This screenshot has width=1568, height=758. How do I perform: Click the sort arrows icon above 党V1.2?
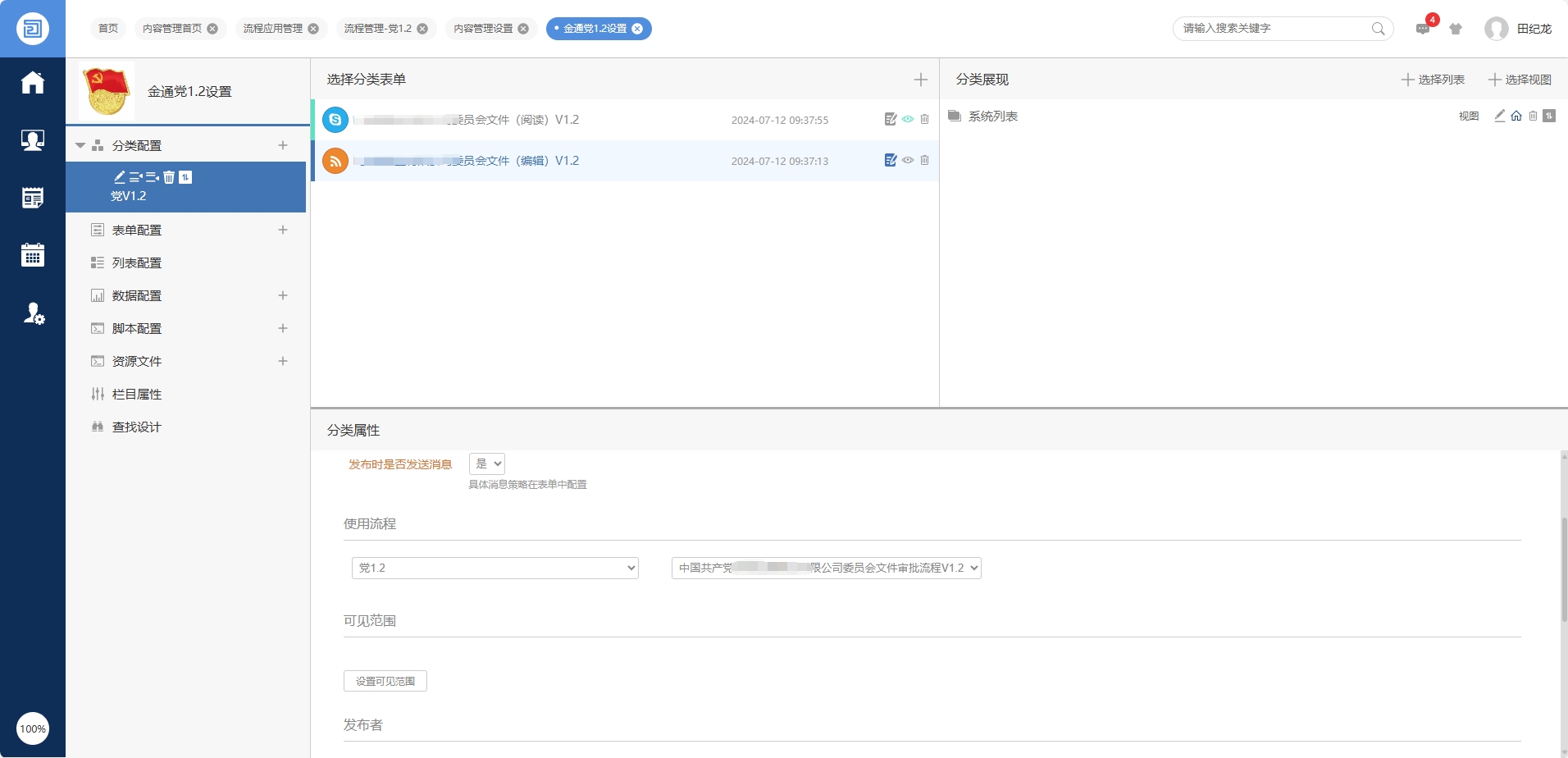[x=186, y=177]
